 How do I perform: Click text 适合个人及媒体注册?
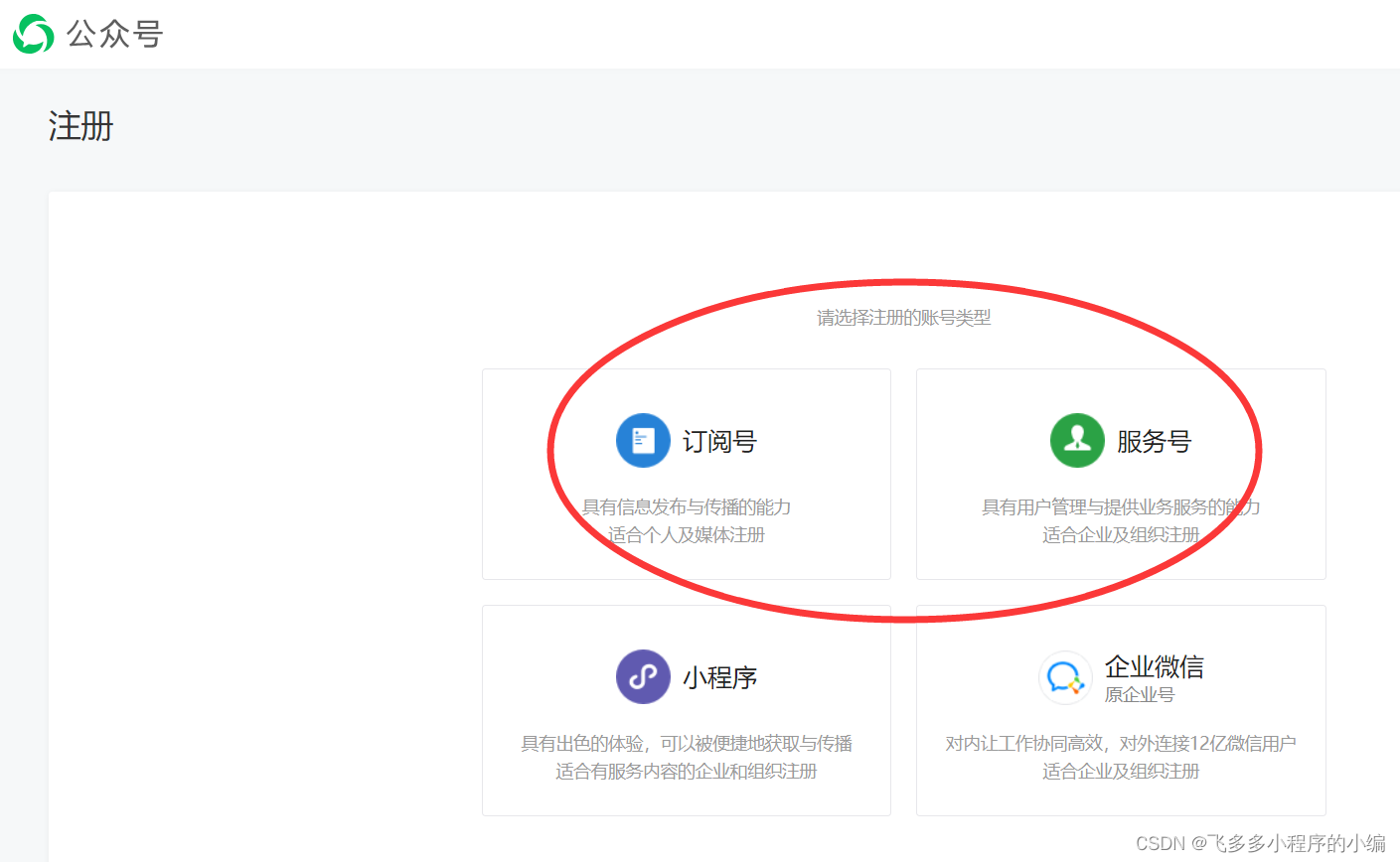(x=687, y=534)
